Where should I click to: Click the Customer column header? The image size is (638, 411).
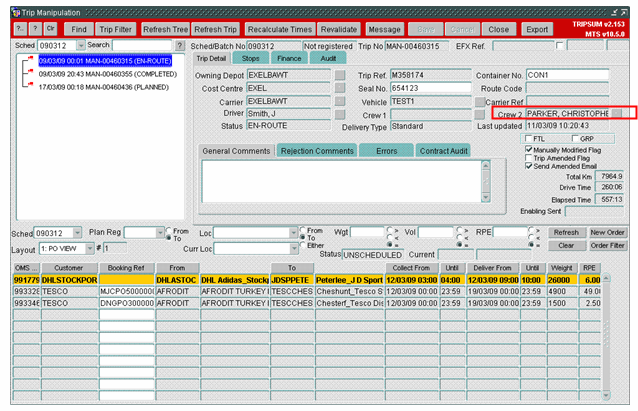[x=69, y=268]
